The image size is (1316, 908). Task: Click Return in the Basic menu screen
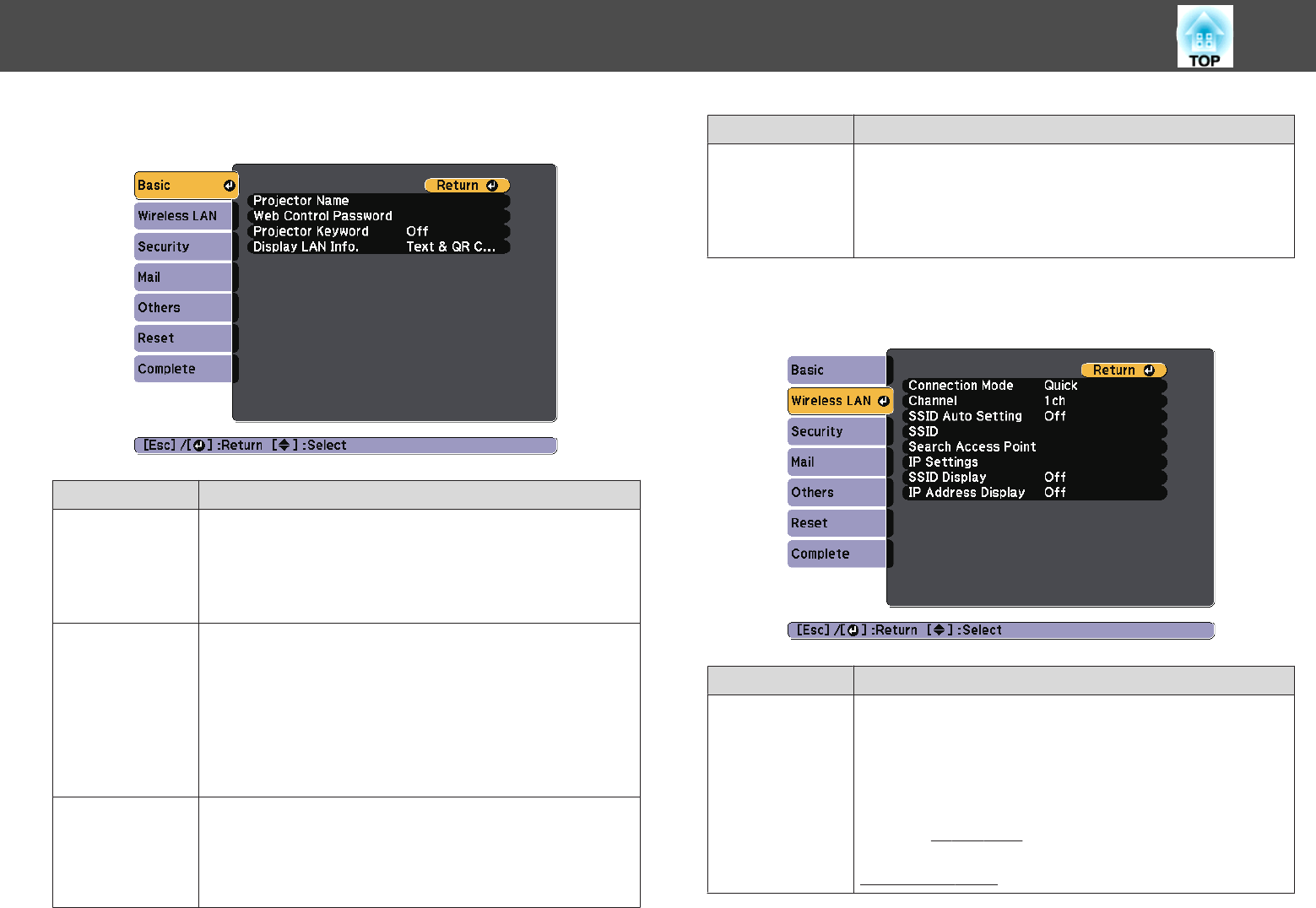pyautogui.click(x=466, y=186)
